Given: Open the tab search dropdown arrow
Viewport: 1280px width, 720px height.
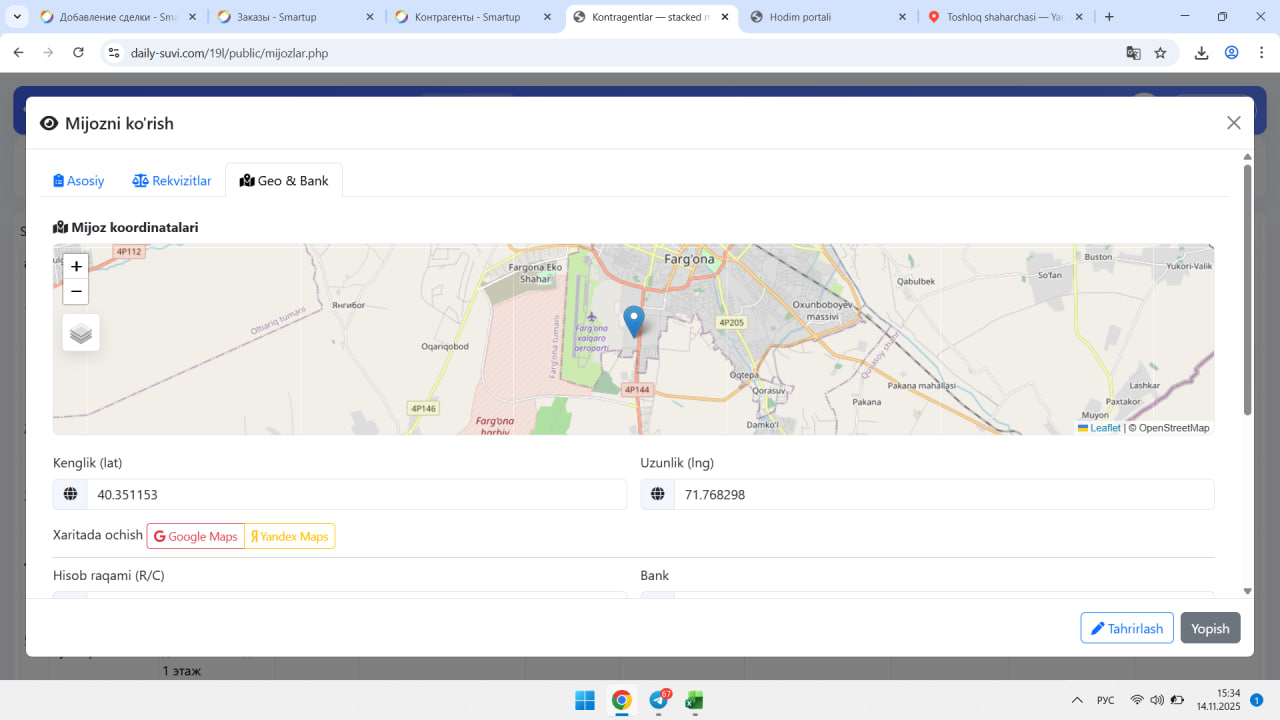Looking at the screenshot, I should (17, 17).
